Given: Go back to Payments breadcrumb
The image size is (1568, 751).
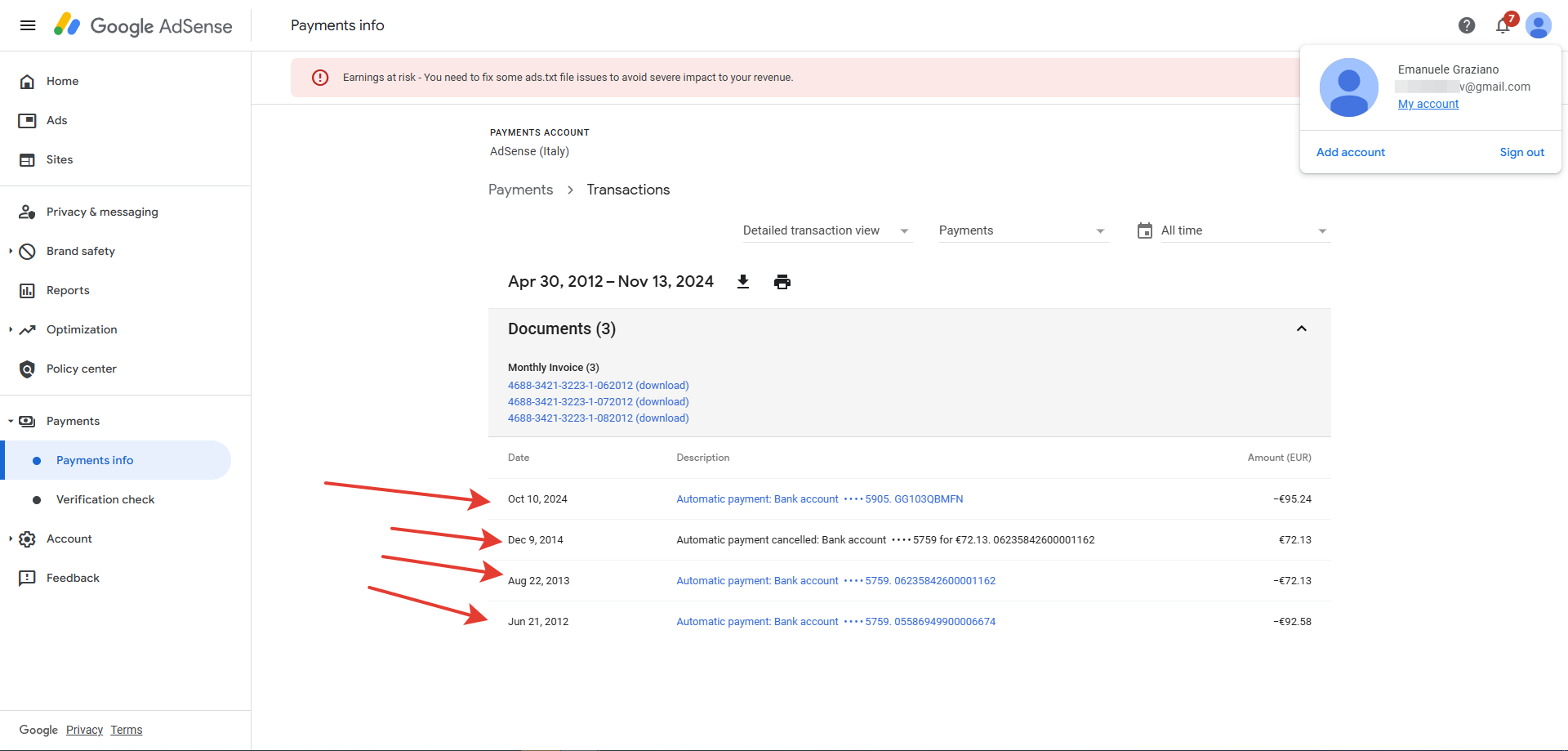Looking at the screenshot, I should [x=521, y=190].
